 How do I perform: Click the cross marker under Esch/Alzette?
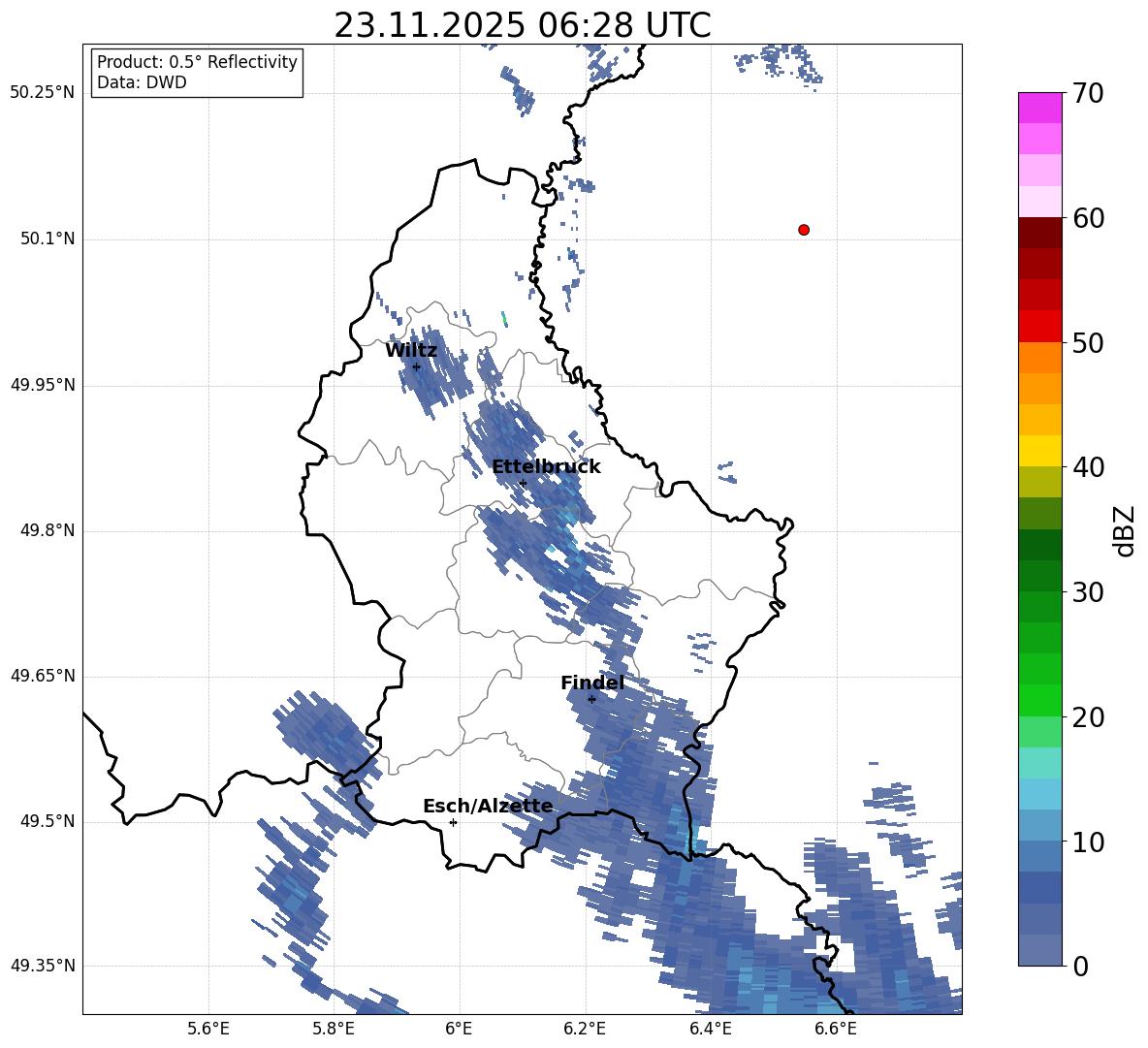pos(453,822)
